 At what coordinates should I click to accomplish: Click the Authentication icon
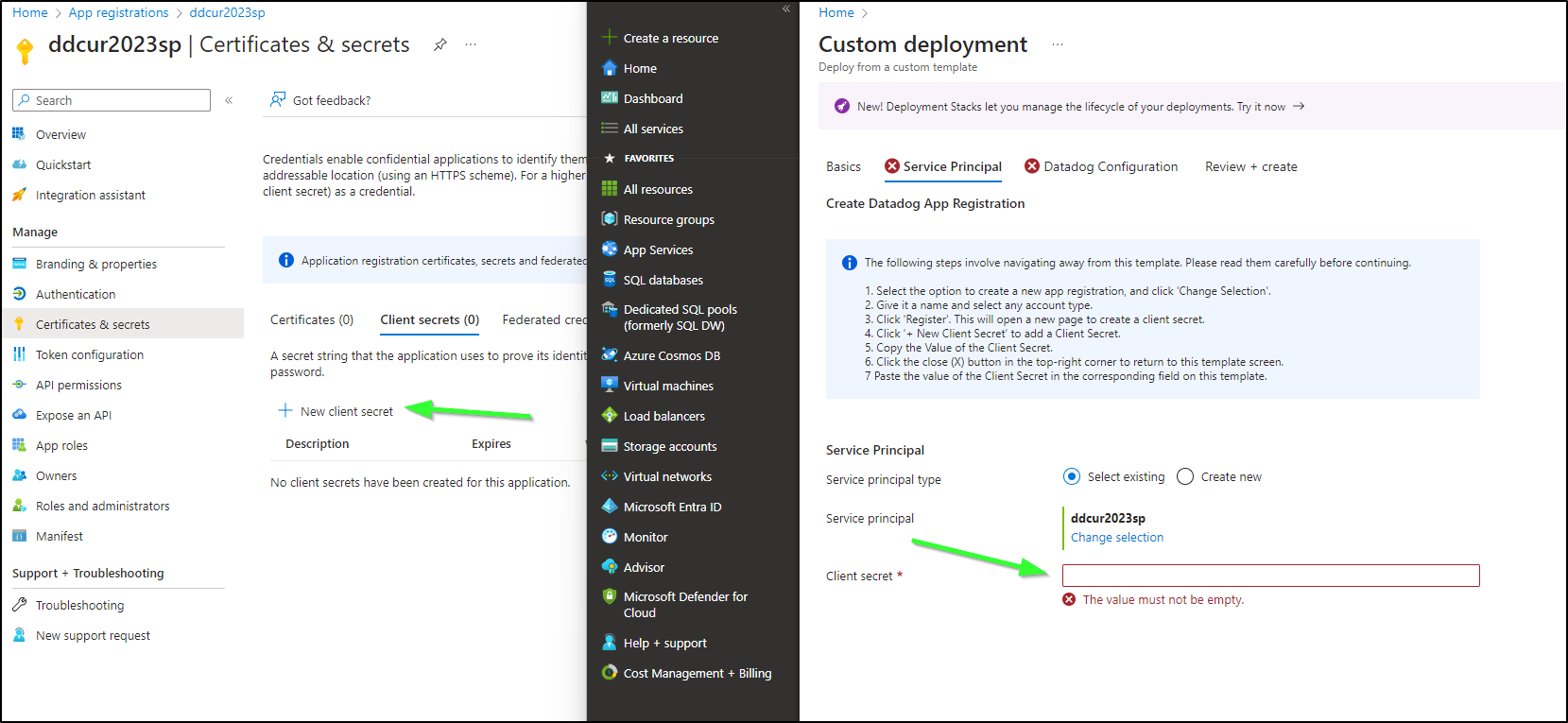click(19, 294)
